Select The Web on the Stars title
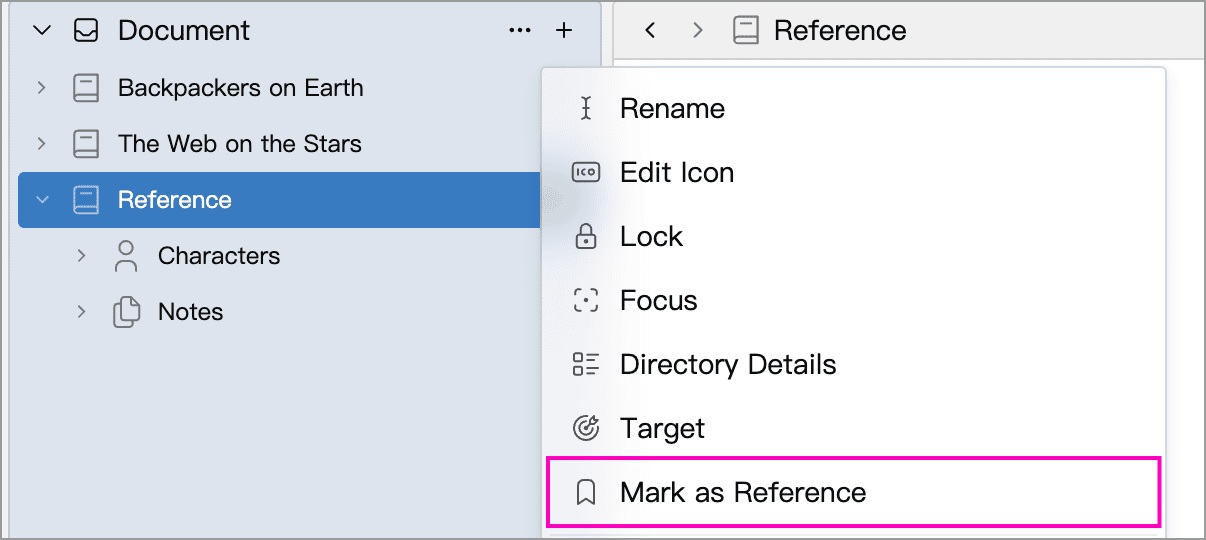This screenshot has height=540, width=1206. pyautogui.click(x=240, y=144)
